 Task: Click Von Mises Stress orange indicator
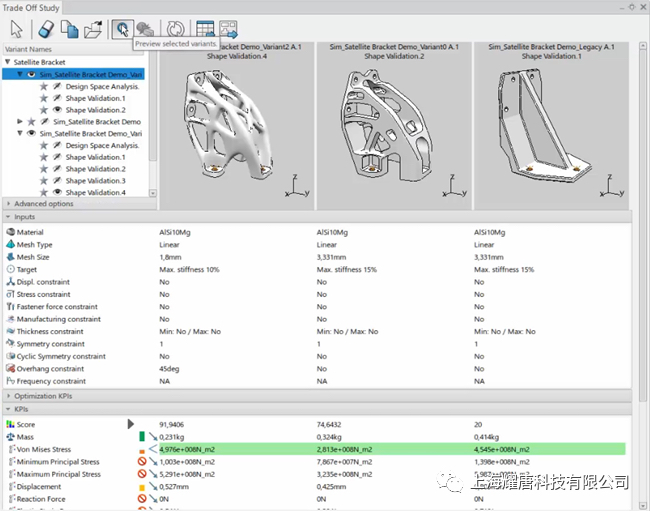point(142,451)
